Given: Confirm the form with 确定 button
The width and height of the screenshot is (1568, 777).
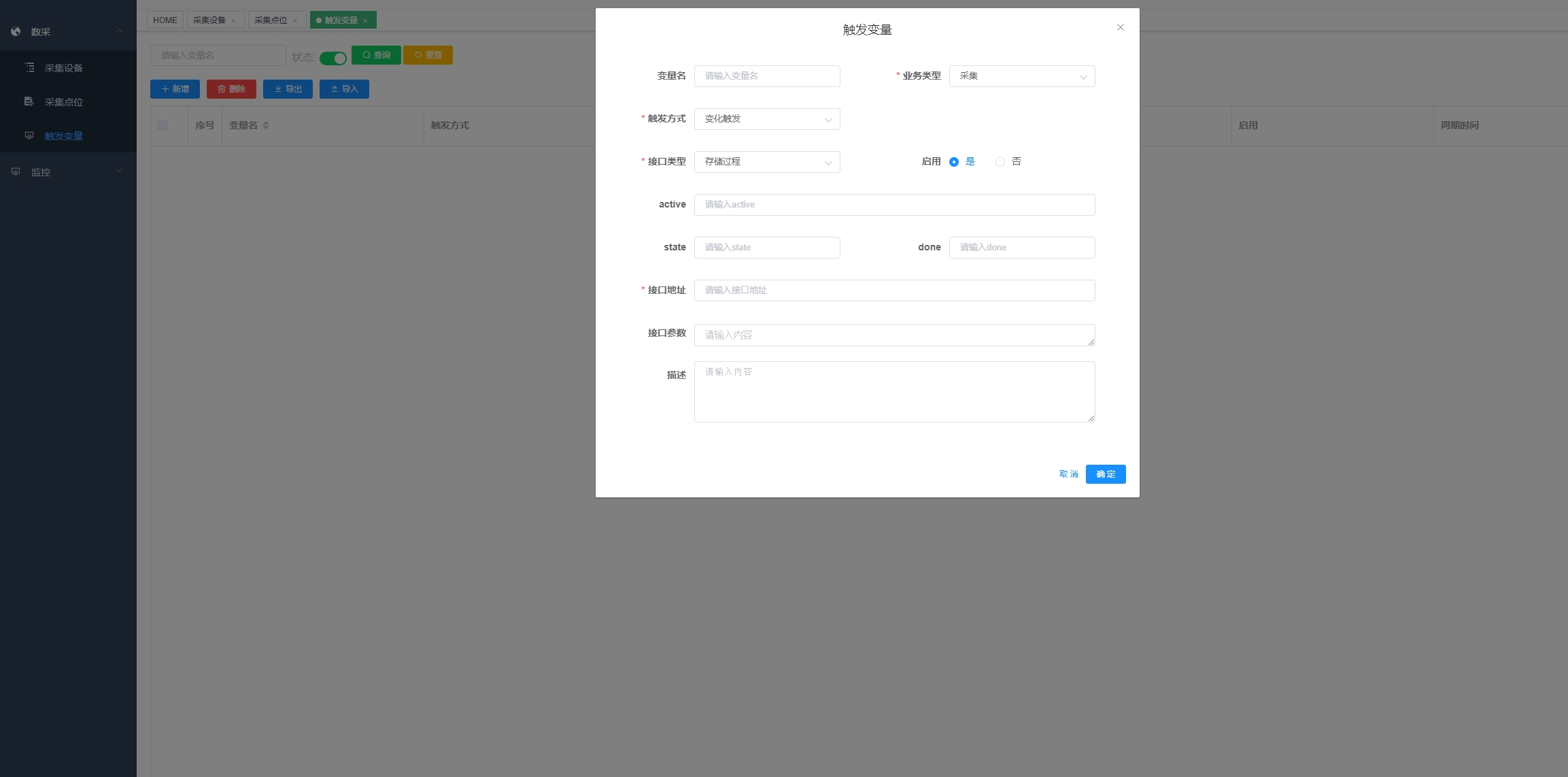Looking at the screenshot, I should pyautogui.click(x=1106, y=474).
